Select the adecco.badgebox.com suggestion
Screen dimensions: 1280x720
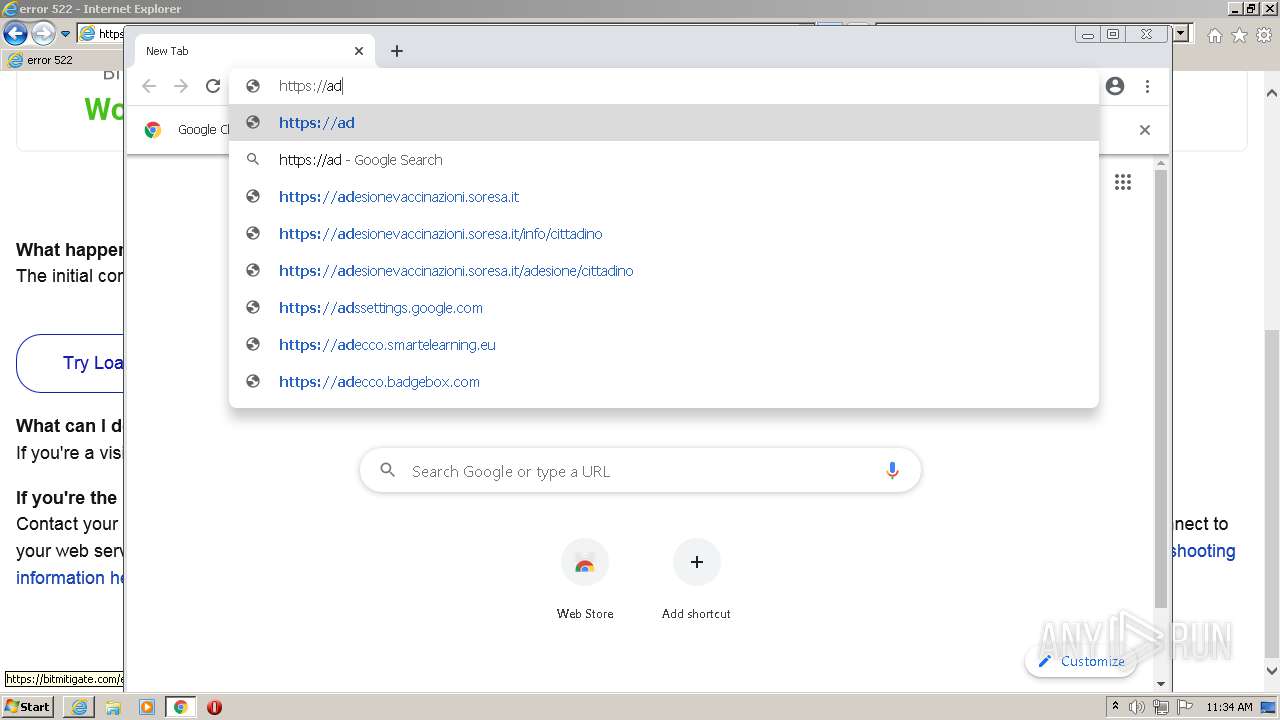click(x=664, y=382)
